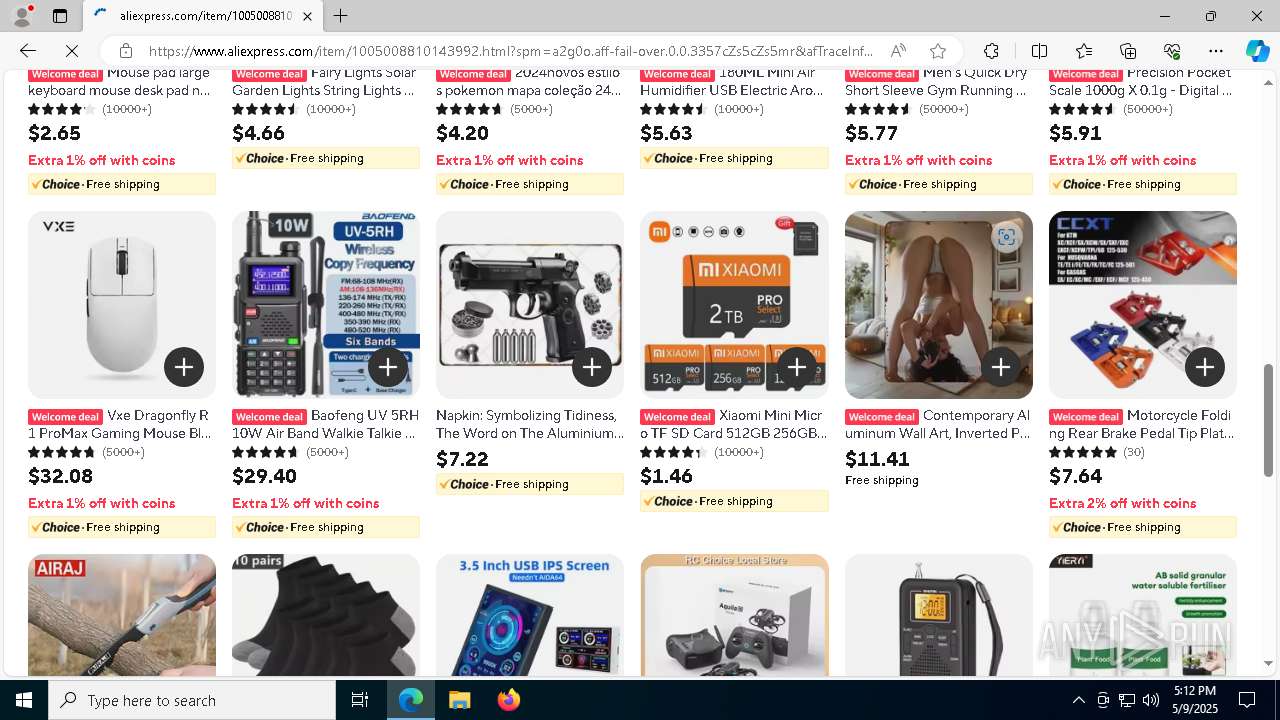Open the 2TB Xiaomi card thumbnail

point(734,305)
